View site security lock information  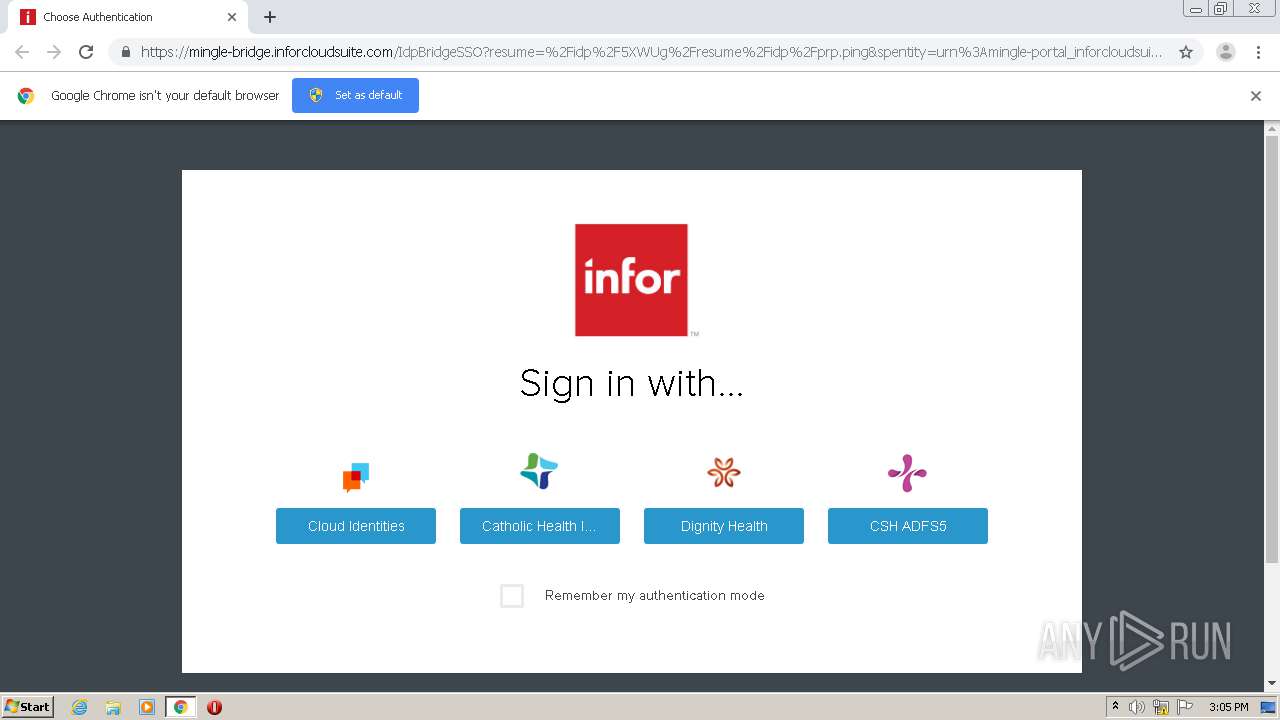pos(125,52)
